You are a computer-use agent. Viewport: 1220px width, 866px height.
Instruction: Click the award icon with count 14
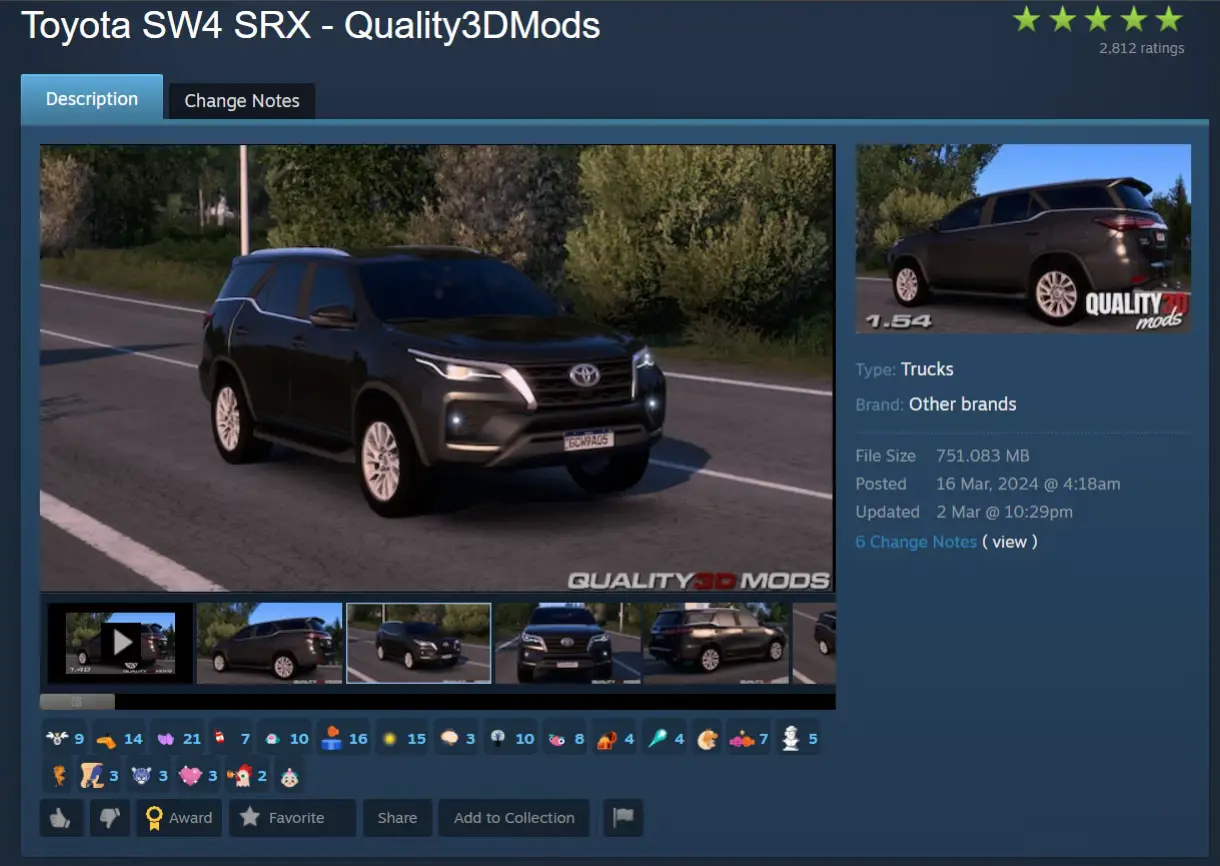[119, 739]
